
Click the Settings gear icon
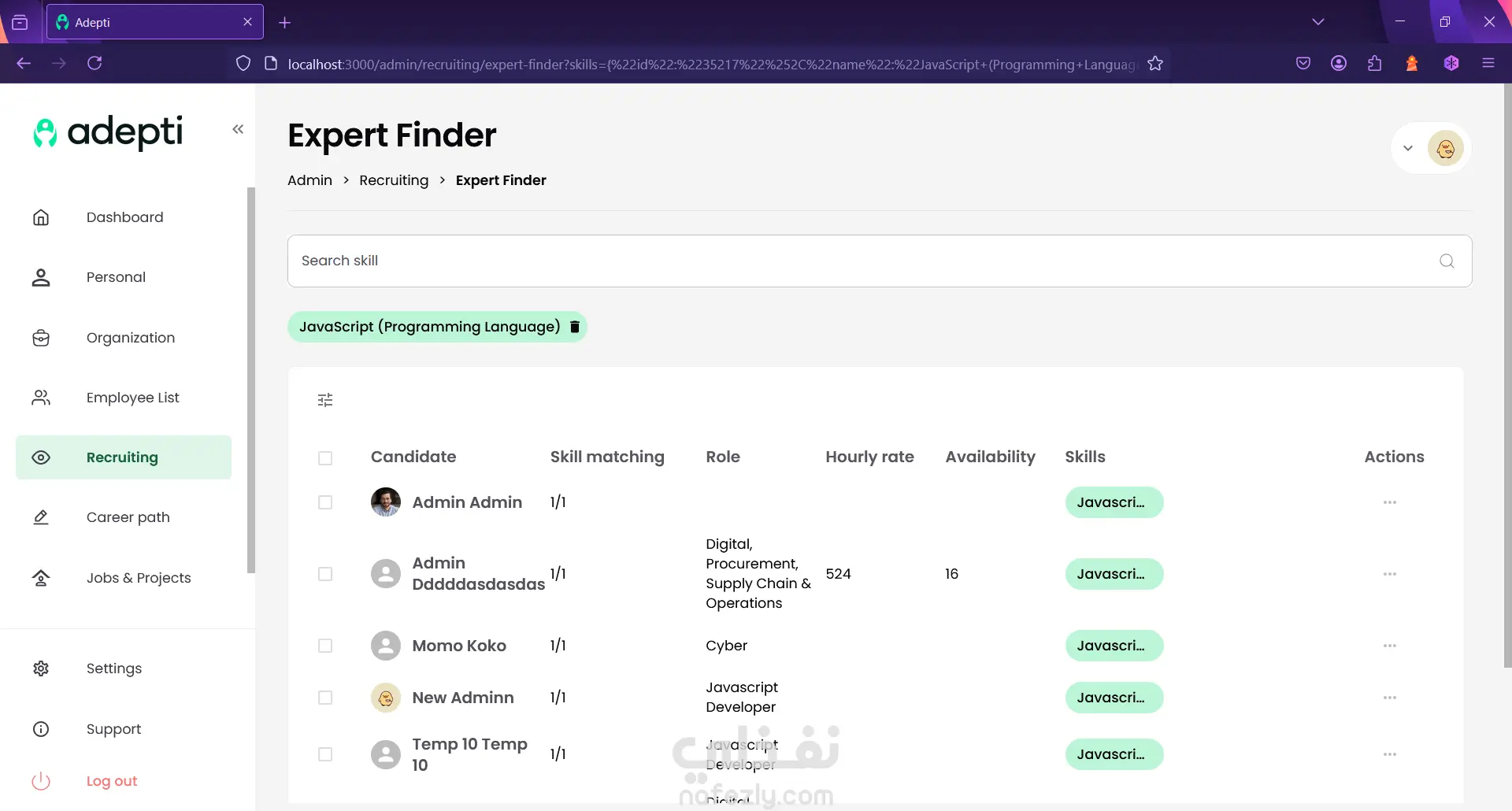pos(41,668)
